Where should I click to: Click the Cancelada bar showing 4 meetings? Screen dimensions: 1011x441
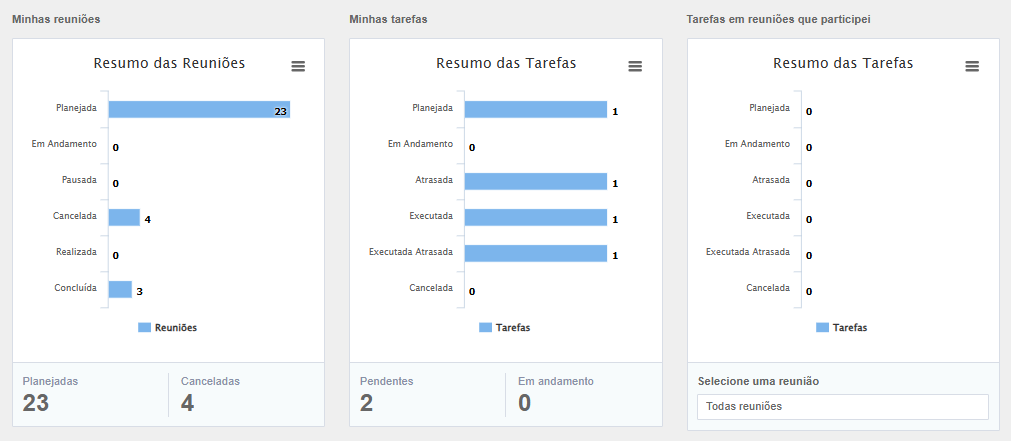[124, 218]
